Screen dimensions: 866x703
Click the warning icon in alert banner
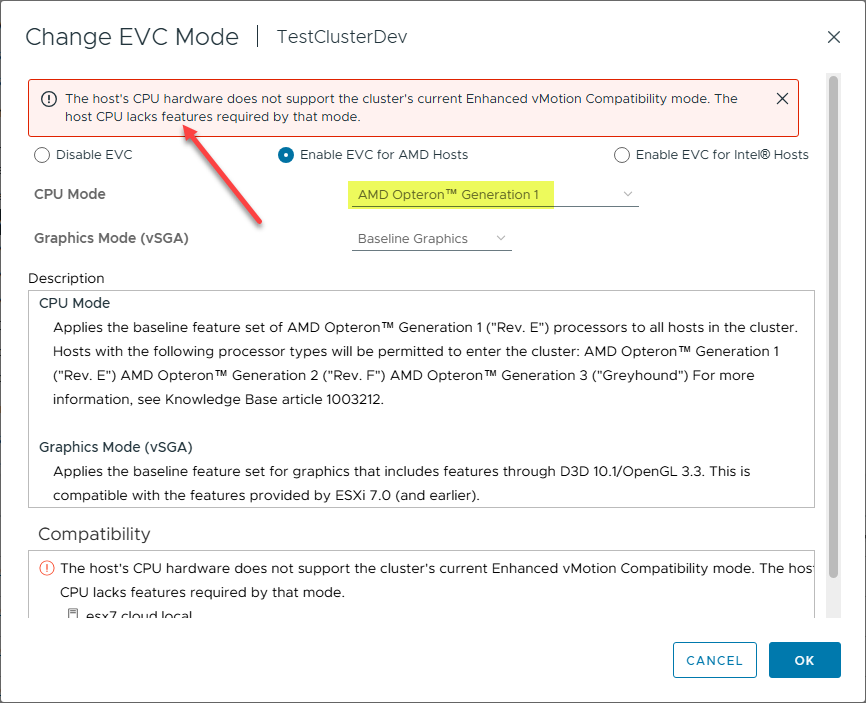(x=48, y=99)
